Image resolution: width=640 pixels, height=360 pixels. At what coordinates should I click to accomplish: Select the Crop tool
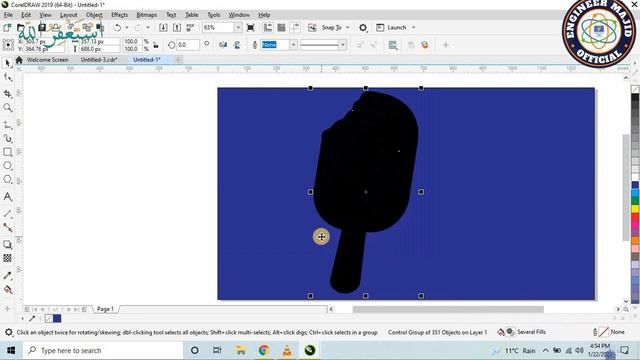(x=7, y=93)
